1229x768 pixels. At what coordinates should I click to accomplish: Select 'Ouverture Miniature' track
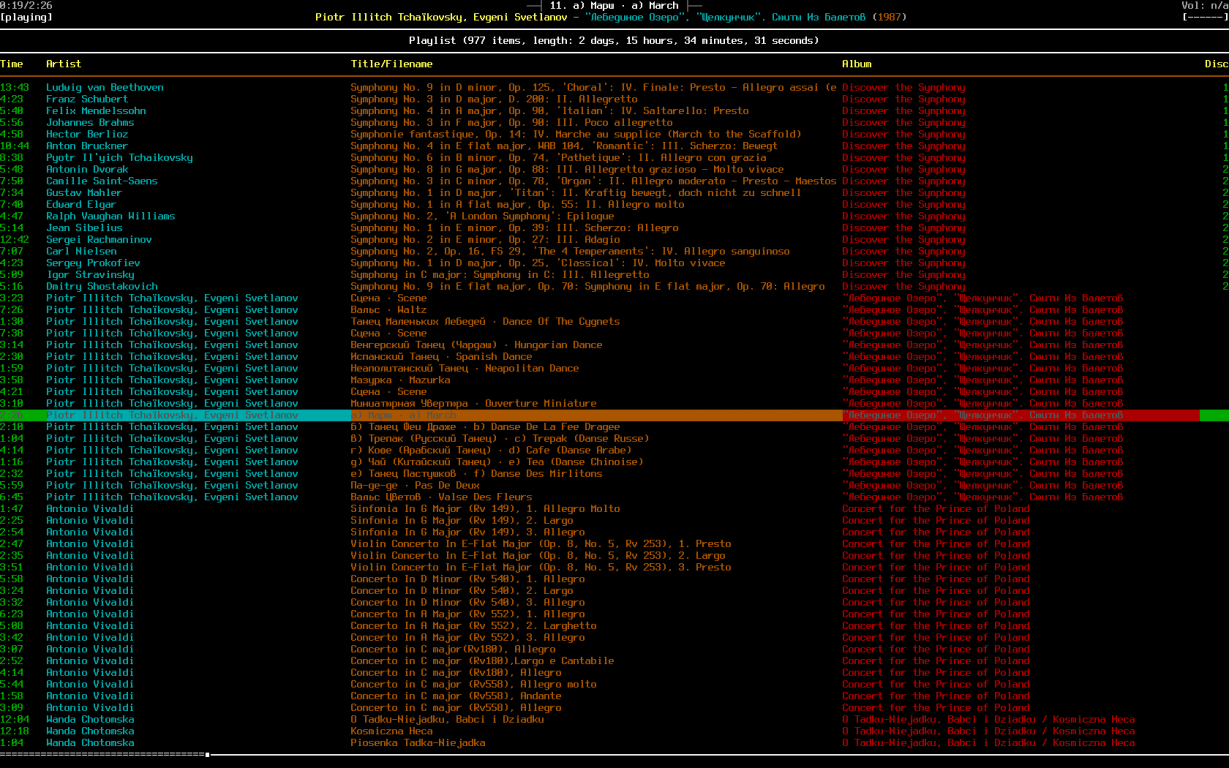coord(614,403)
